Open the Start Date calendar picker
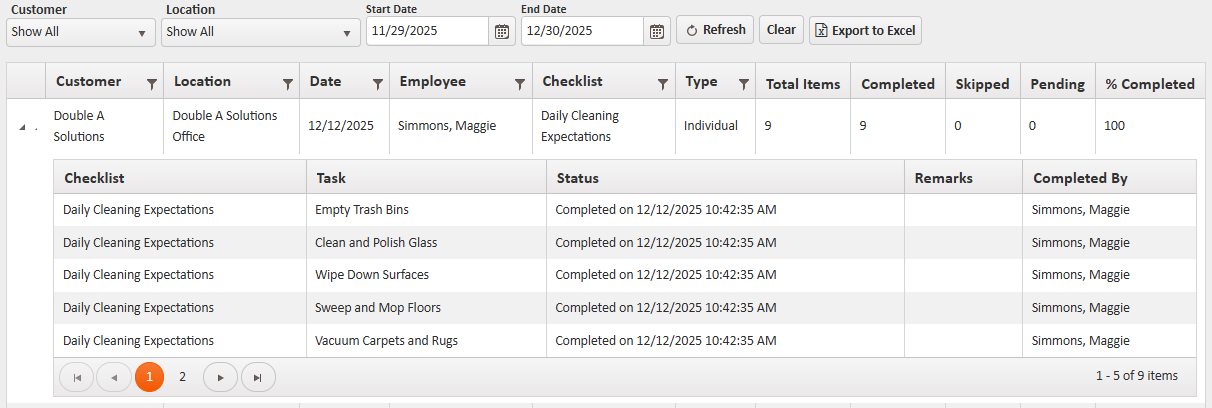Screen dimensions: 1212x408 point(502,31)
